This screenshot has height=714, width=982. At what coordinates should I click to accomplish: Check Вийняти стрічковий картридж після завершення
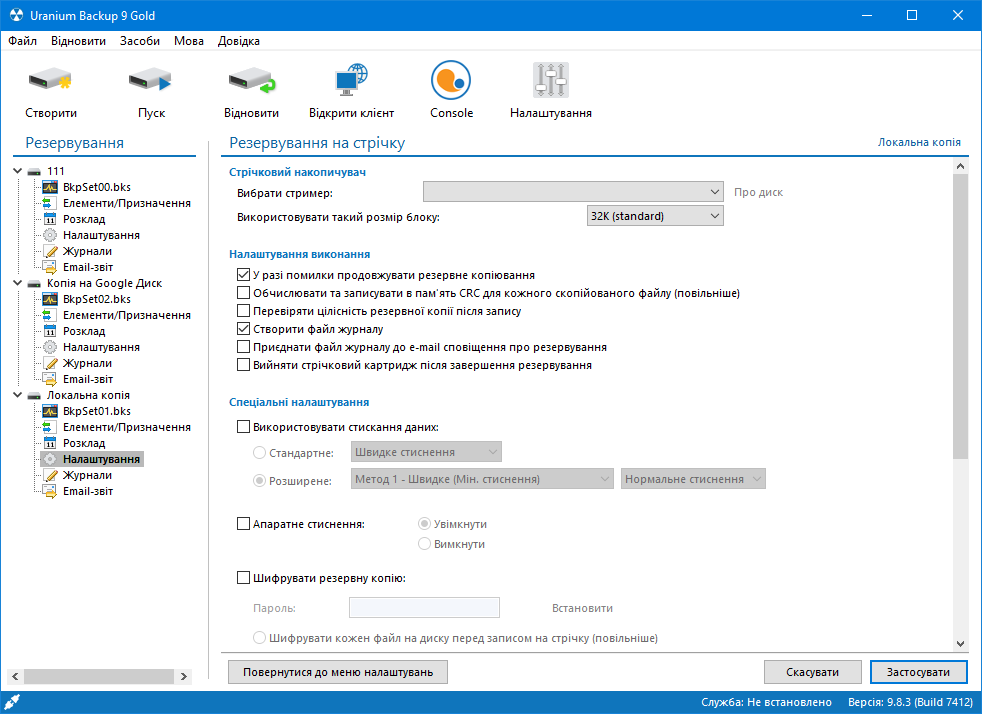(244, 365)
